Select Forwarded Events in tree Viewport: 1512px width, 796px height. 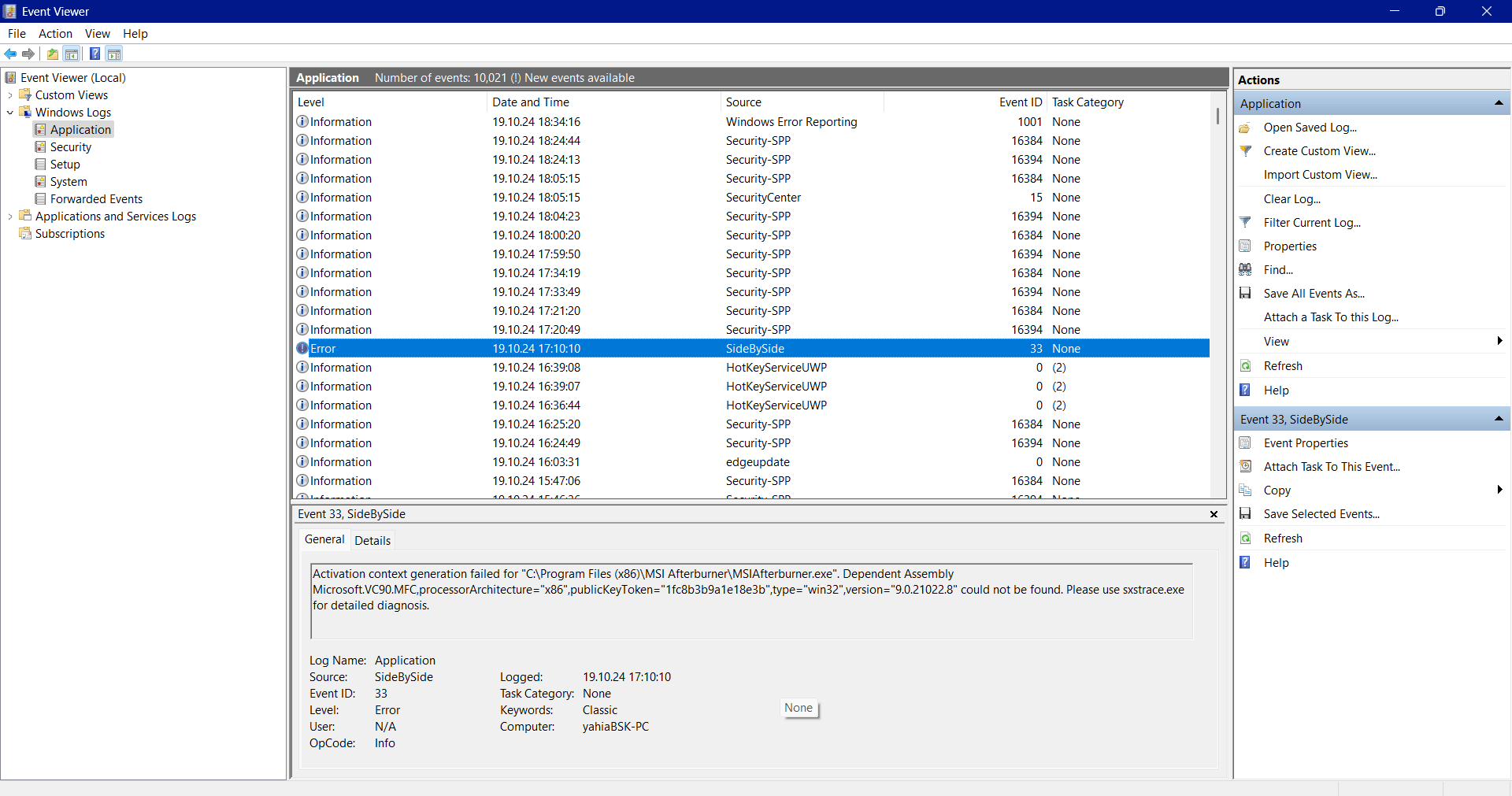pos(96,199)
